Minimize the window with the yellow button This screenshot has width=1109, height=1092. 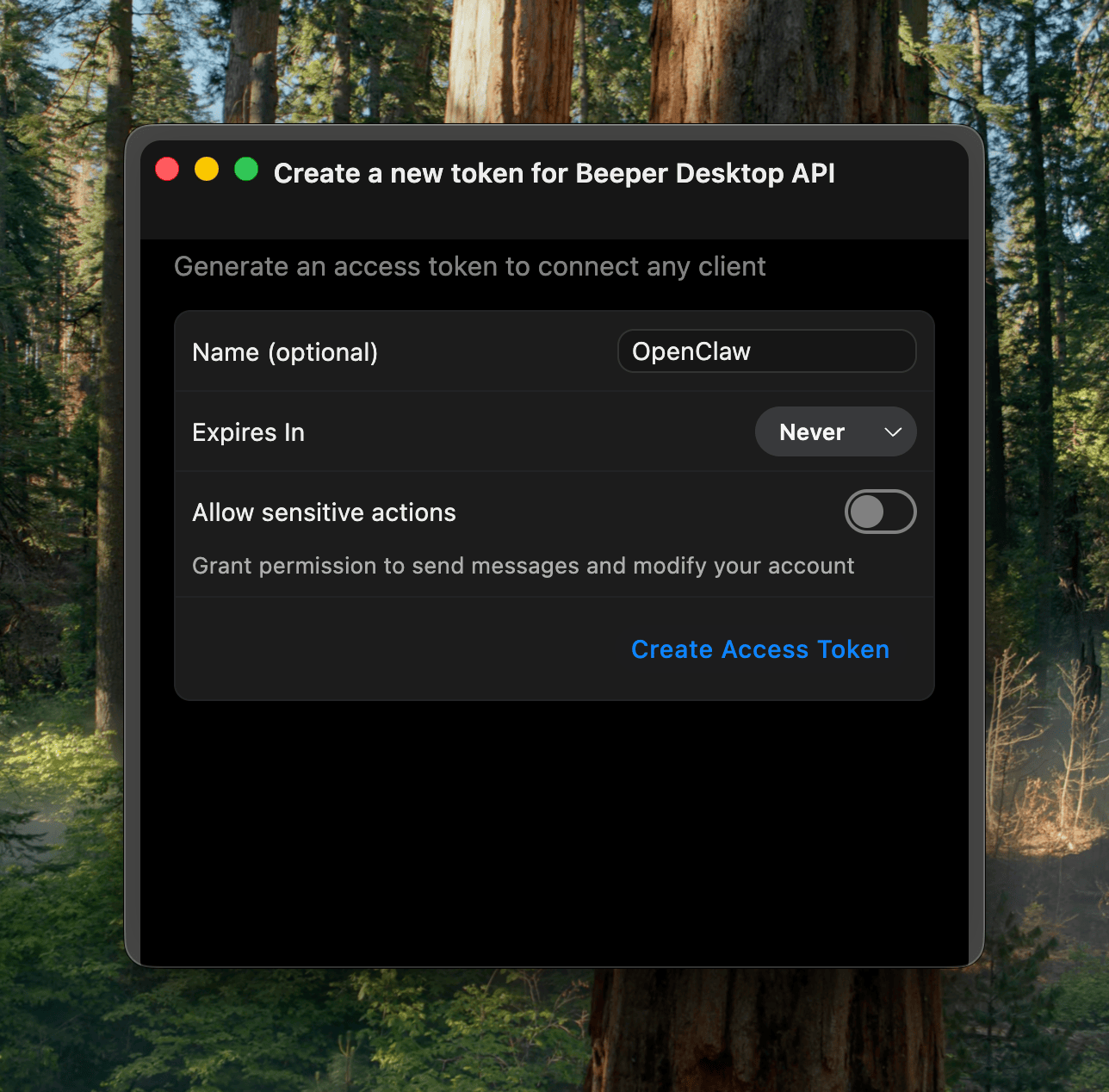tap(207, 170)
